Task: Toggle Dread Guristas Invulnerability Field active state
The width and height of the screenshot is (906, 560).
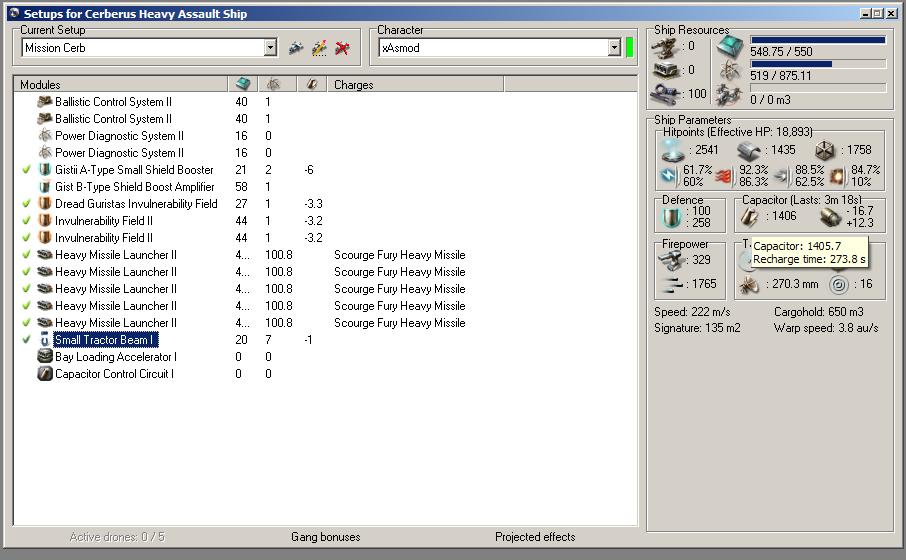Action: (26, 204)
